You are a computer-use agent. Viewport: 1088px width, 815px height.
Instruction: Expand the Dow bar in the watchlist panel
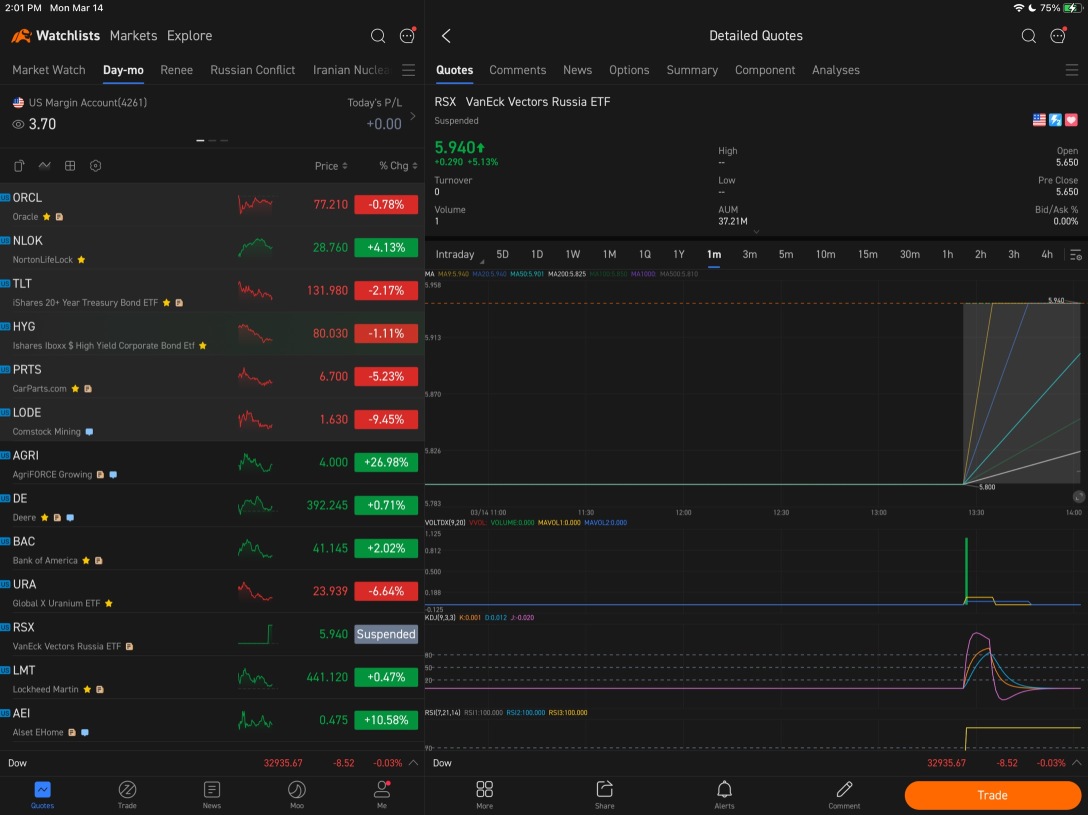click(x=414, y=762)
